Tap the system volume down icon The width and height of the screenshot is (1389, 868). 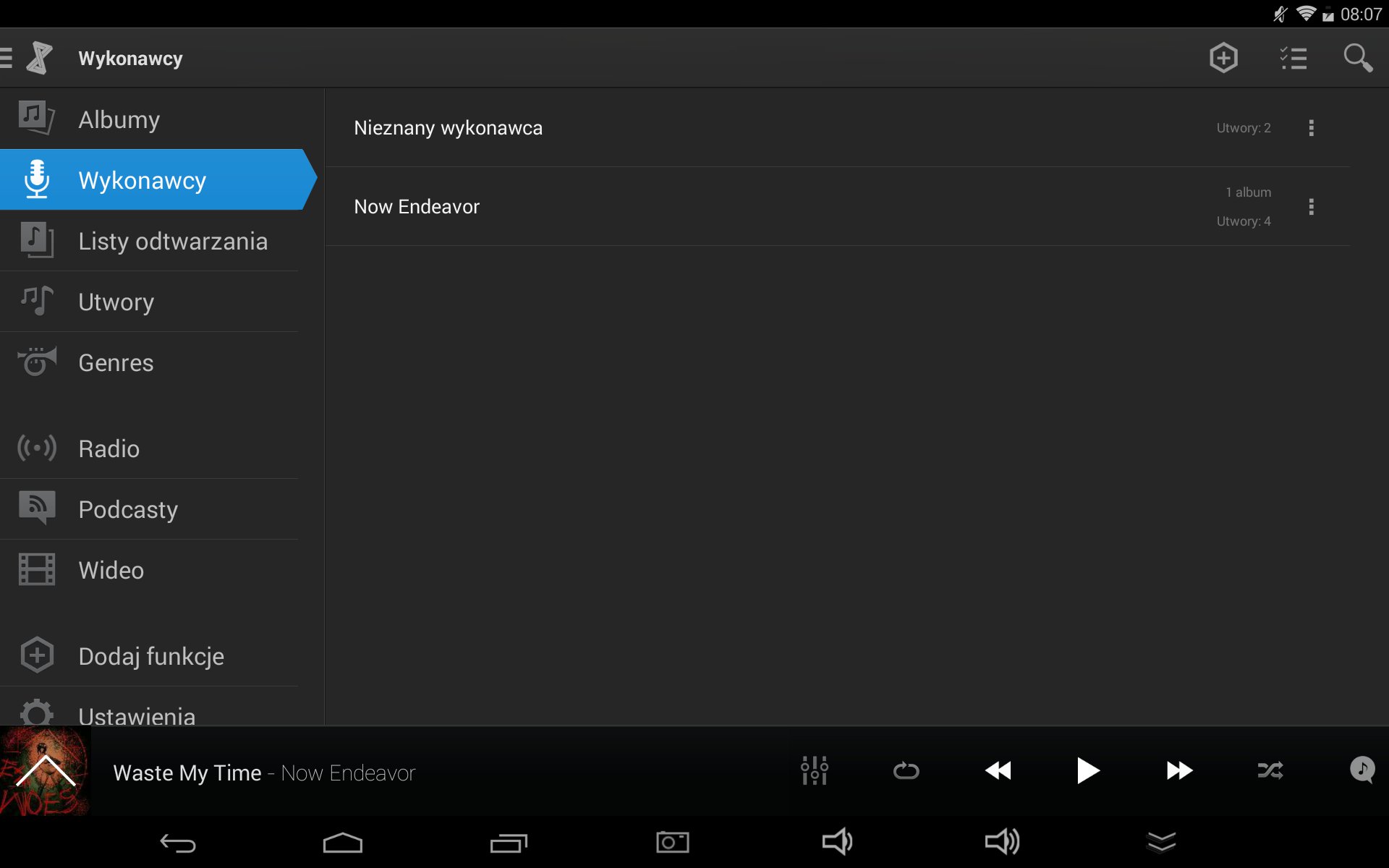pos(837,842)
